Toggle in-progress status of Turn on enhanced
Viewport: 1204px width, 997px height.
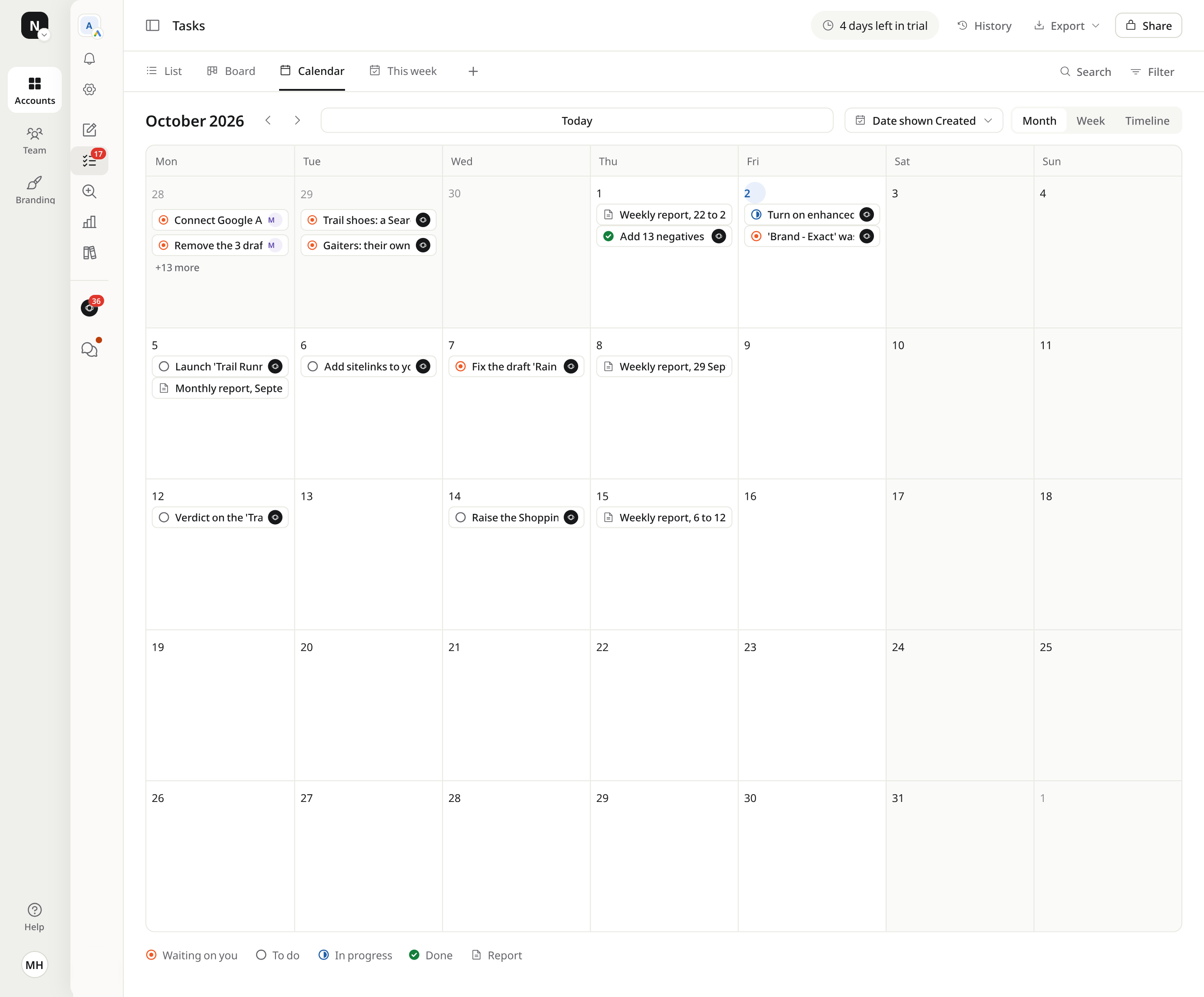(x=756, y=214)
